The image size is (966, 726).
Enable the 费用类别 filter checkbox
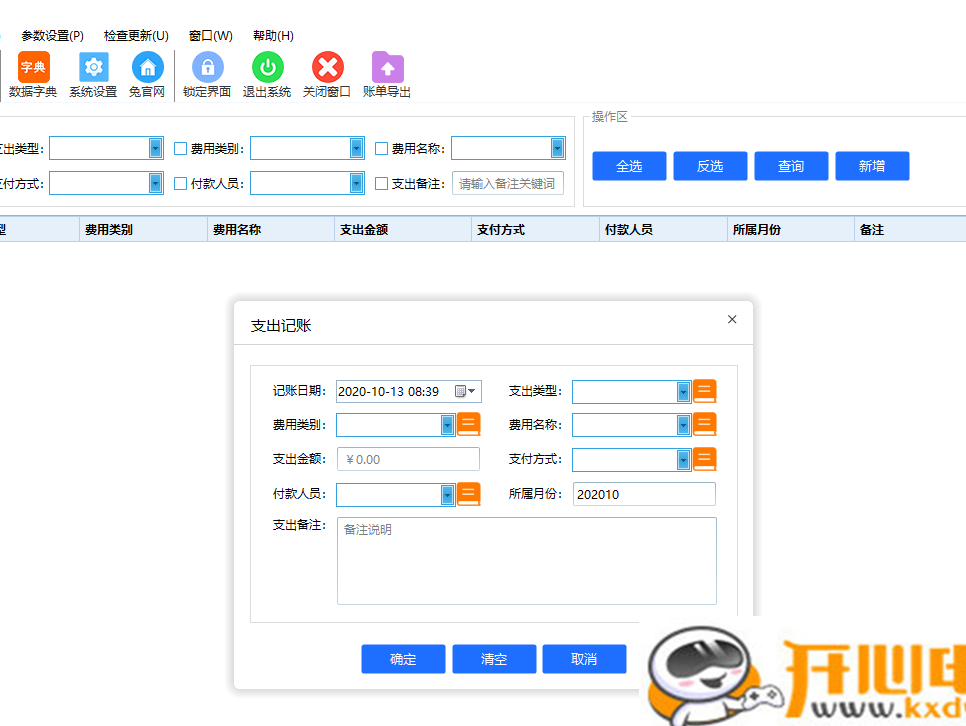point(179,147)
